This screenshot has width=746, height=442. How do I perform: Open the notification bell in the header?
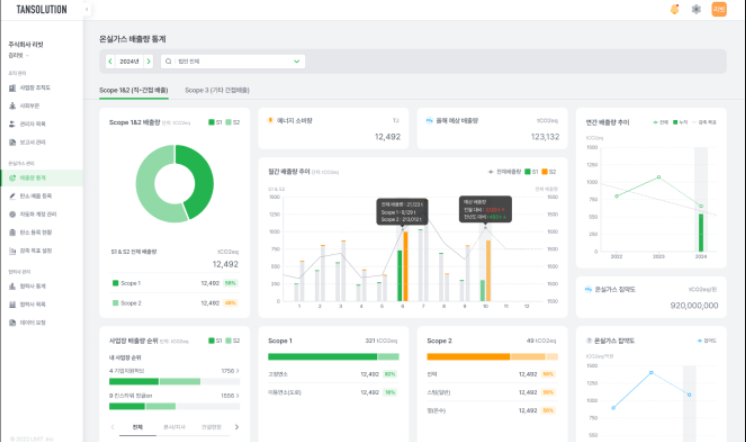pyautogui.click(x=674, y=9)
